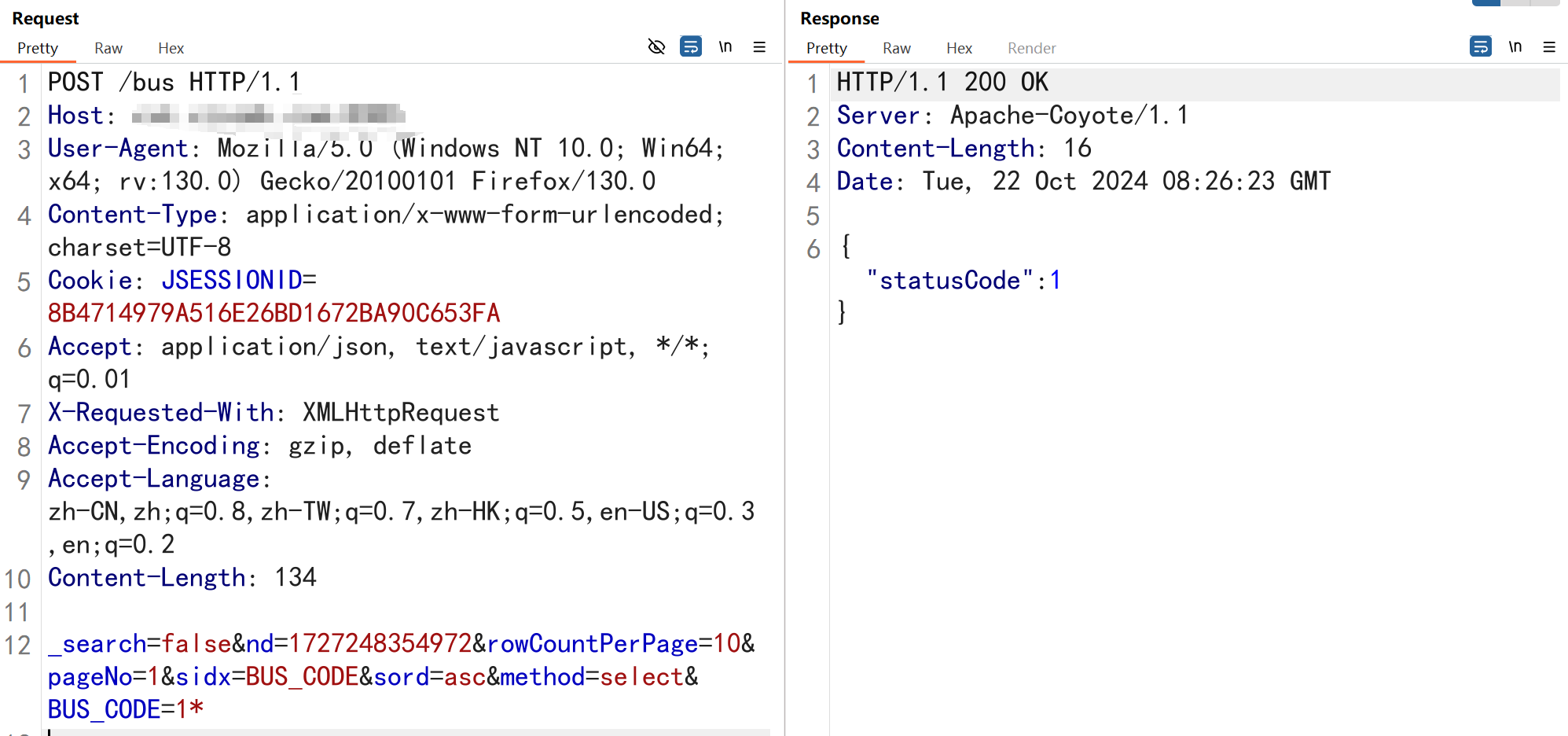Click the 'method' parameter name in the body
1568x736 pixels.
542,677
